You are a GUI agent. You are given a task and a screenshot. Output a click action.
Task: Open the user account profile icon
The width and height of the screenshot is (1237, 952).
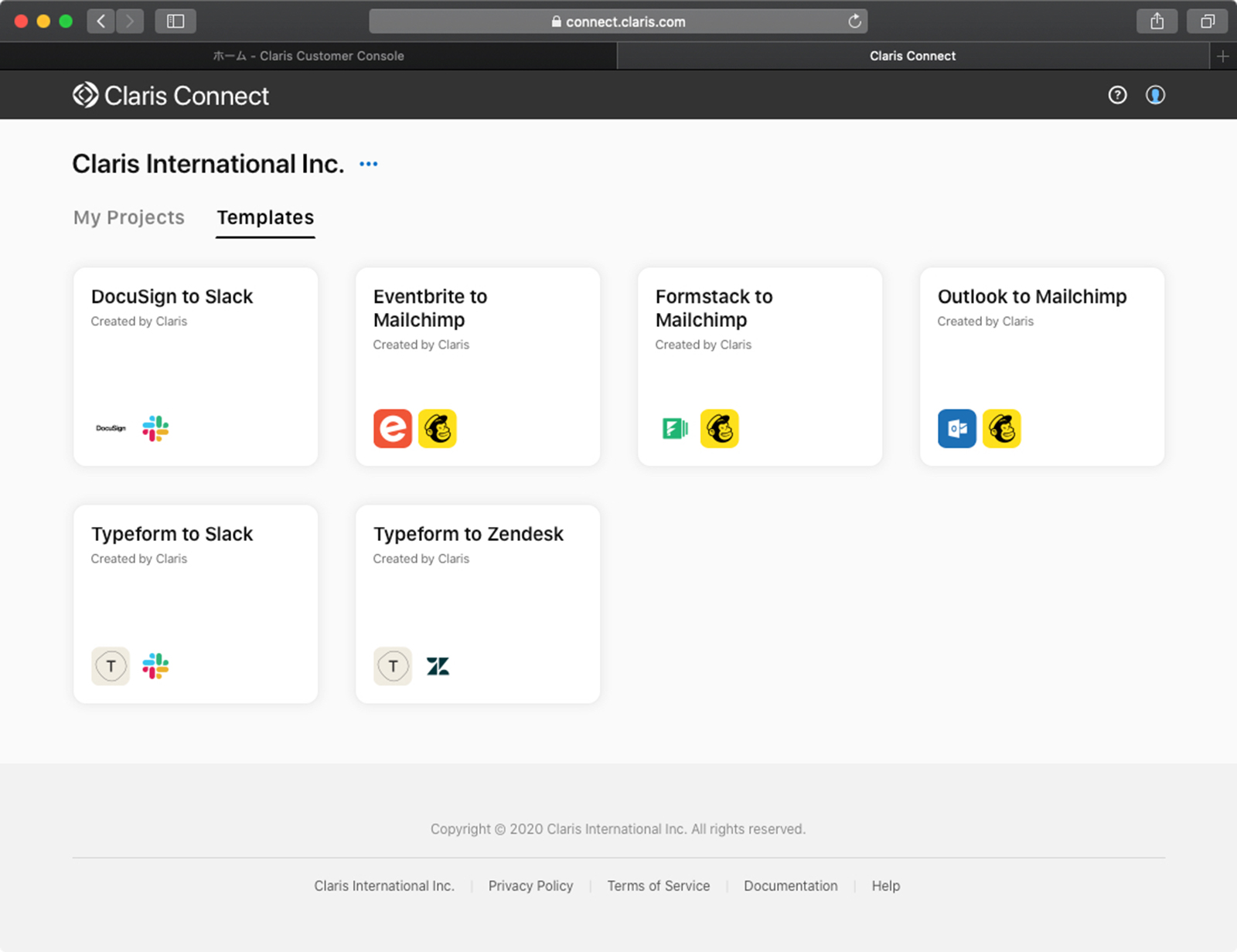1155,95
